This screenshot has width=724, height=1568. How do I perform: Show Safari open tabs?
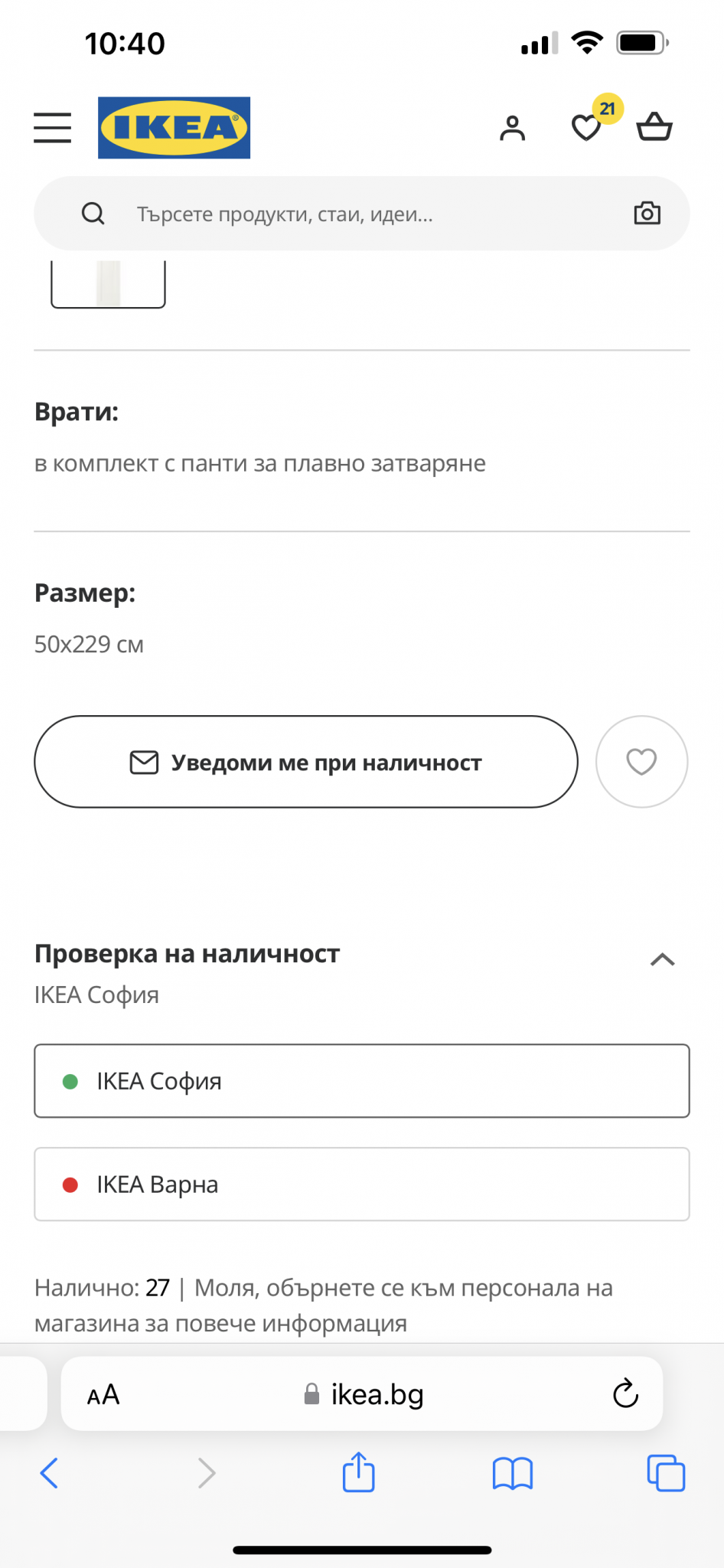click(x=666, y=1473)
